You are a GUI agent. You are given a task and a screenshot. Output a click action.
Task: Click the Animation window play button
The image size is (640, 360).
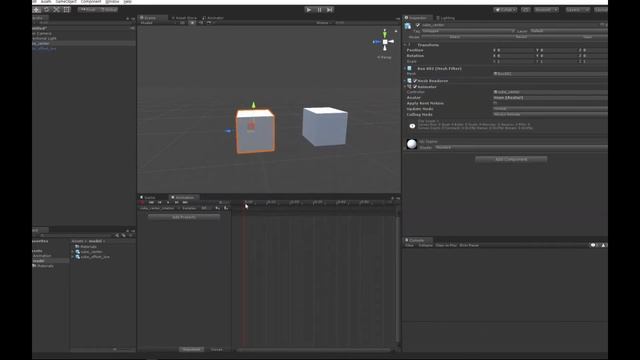tap(168, 202)
